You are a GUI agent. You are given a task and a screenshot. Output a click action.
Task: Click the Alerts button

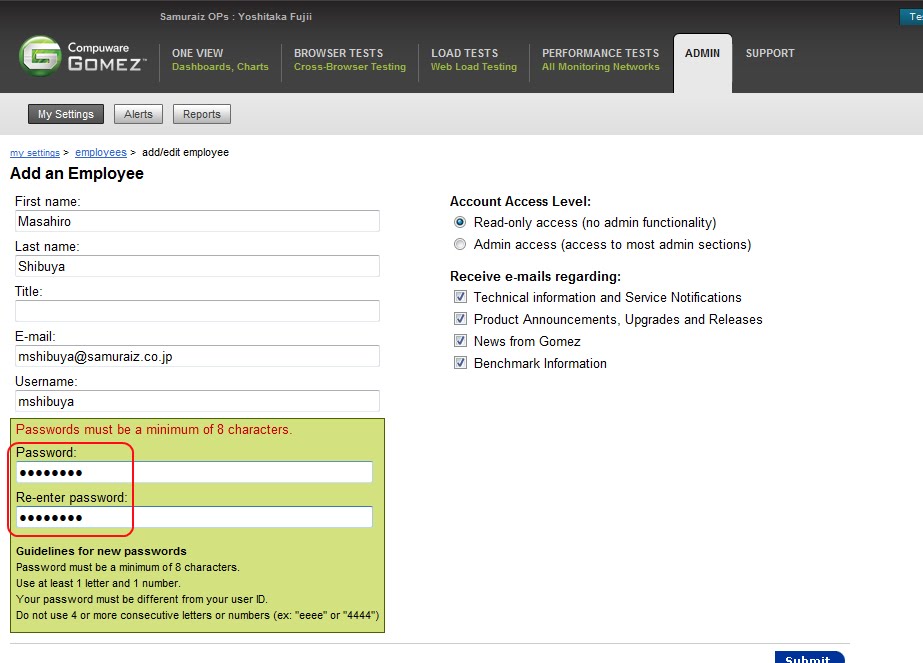click(x=138, y=114)
